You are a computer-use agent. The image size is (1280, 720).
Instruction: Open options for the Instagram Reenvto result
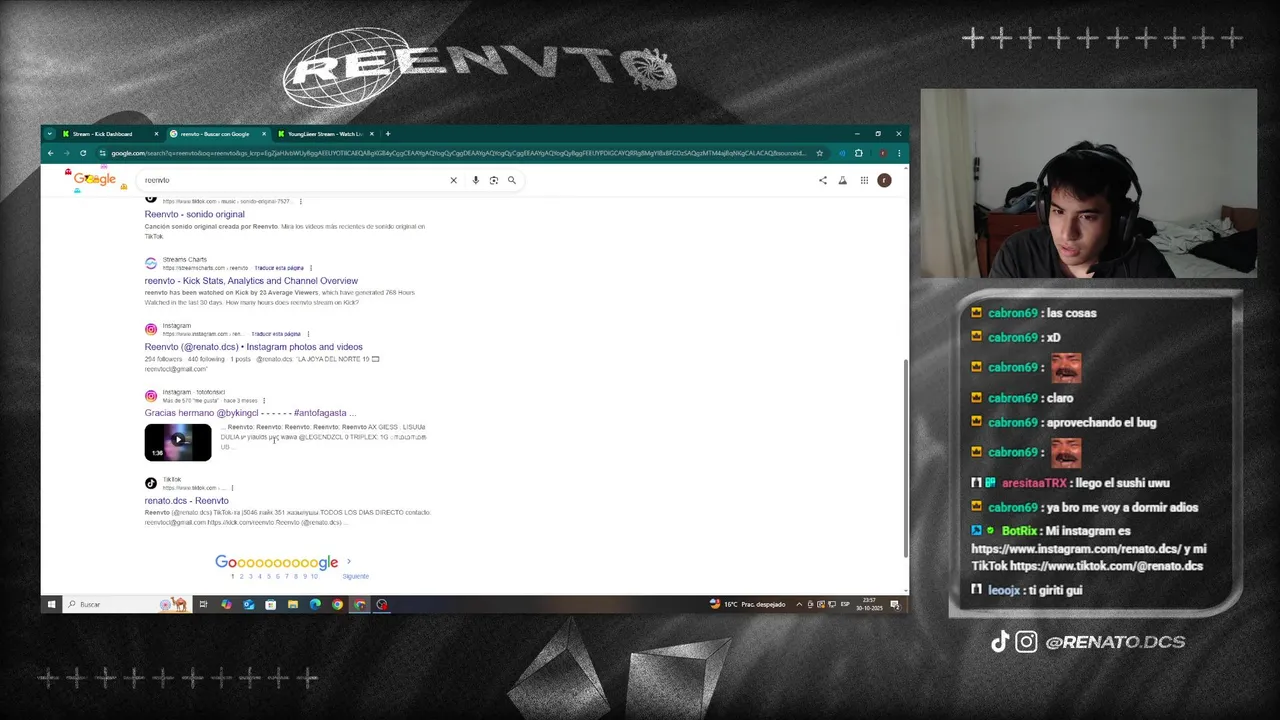(x=308, y=334)
